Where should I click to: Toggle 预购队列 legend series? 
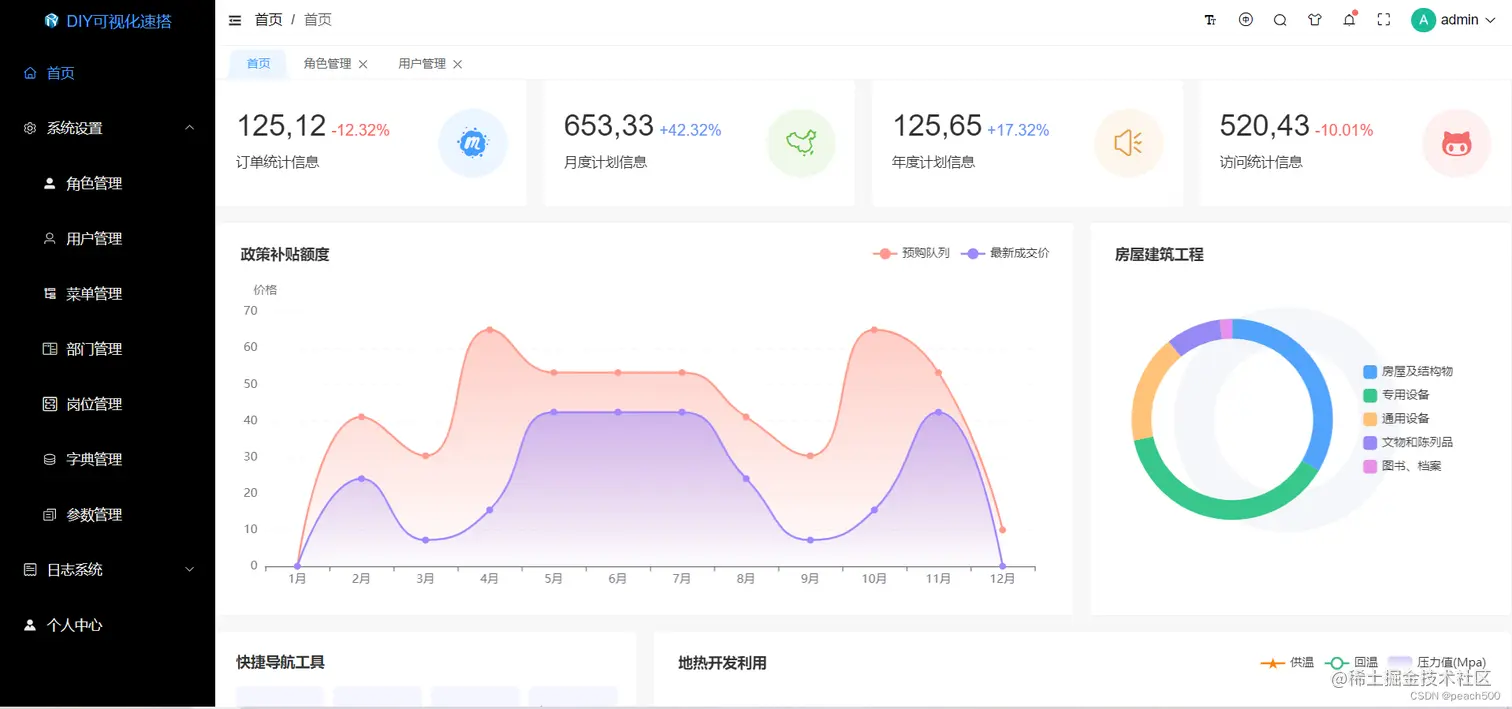click(x=911, y=253)
